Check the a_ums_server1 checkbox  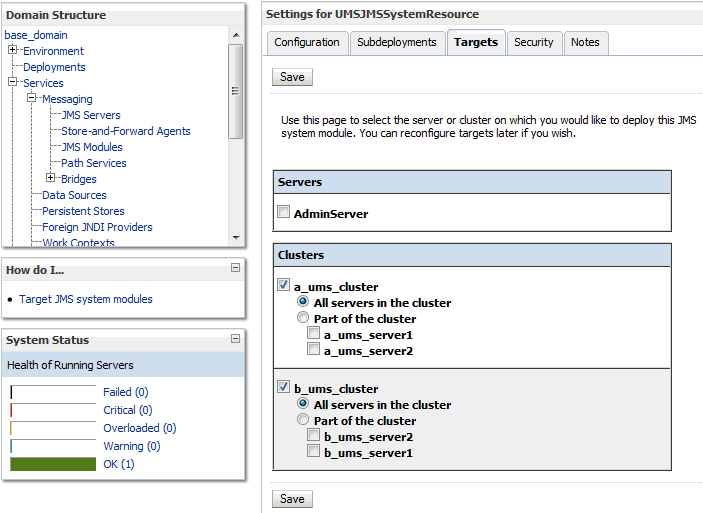(x=313, y=333)
